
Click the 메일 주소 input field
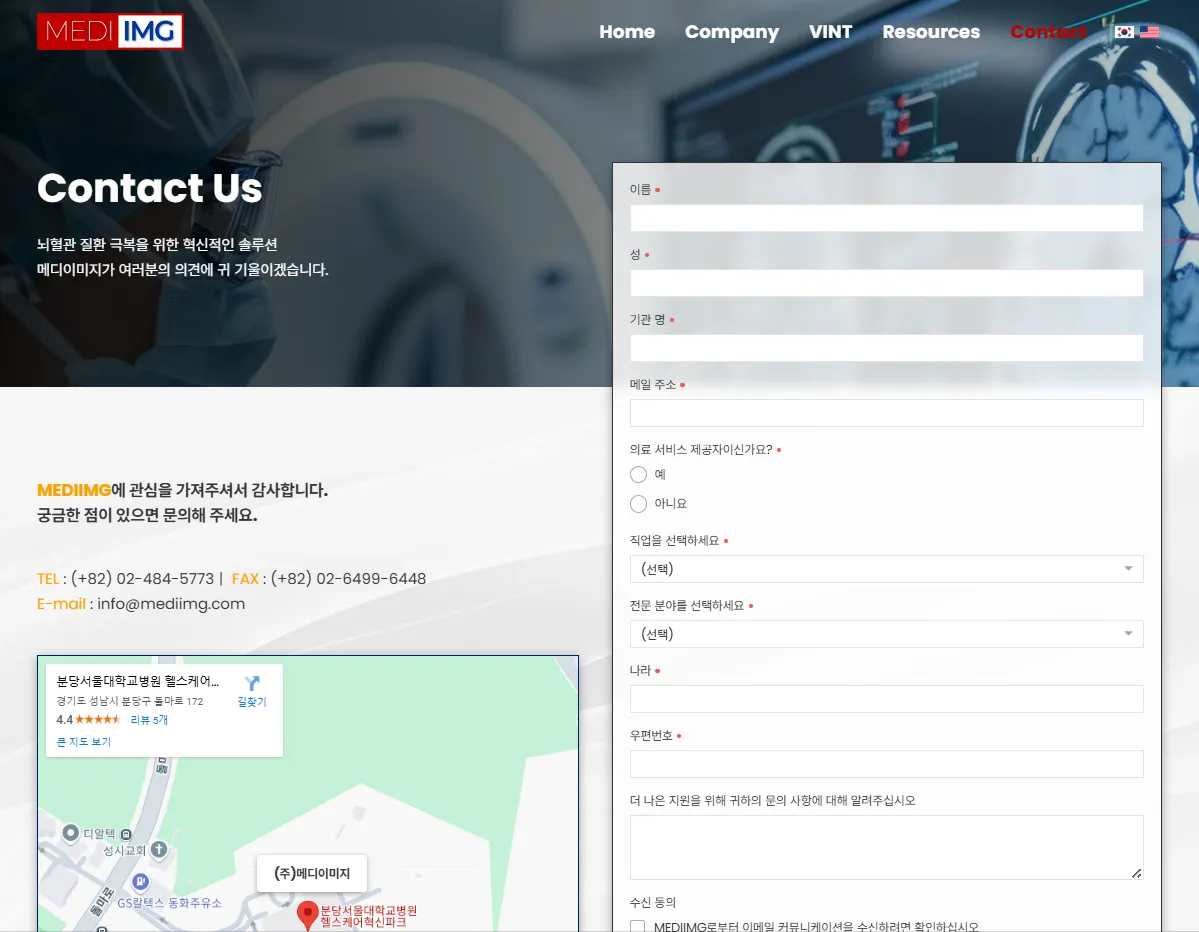point(886,413)
